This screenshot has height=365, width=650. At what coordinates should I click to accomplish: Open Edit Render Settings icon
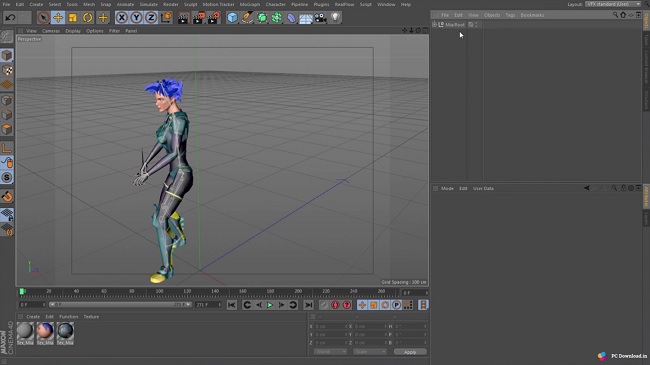click(214, 17)
